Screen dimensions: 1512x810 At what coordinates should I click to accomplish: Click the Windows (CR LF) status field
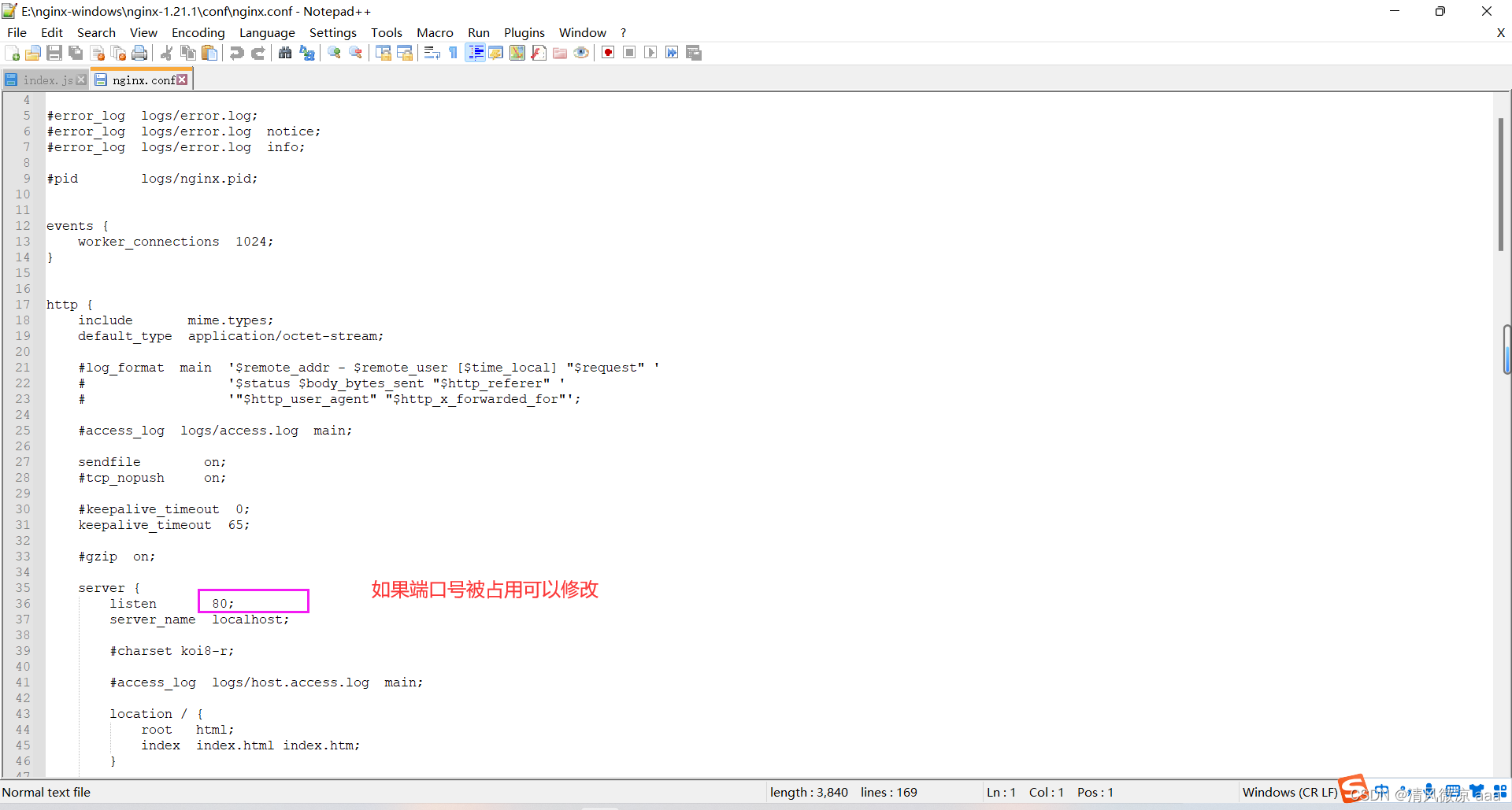(x=1290, y=792)
